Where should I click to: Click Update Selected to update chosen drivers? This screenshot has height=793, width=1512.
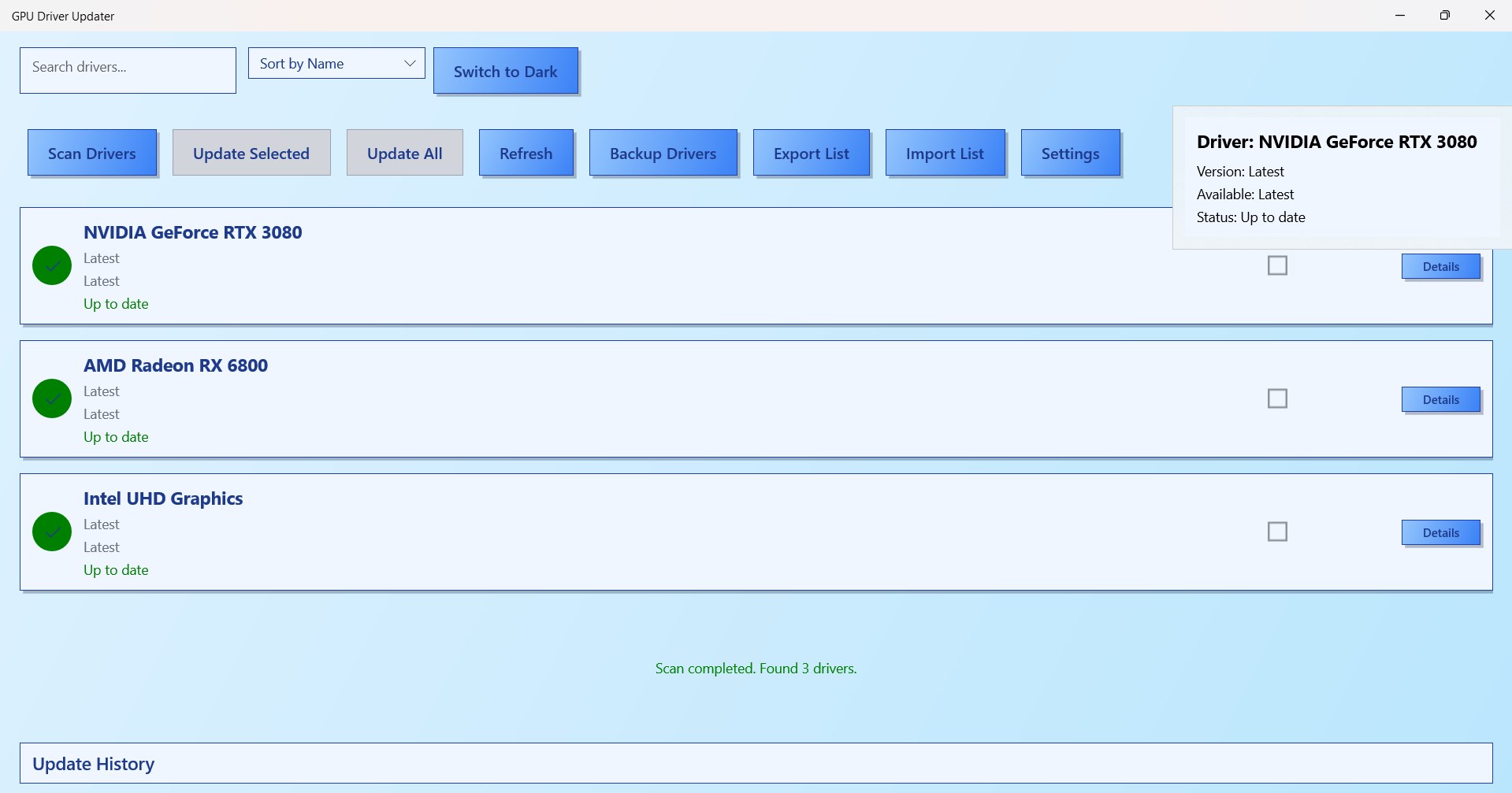tap(251, 153)
